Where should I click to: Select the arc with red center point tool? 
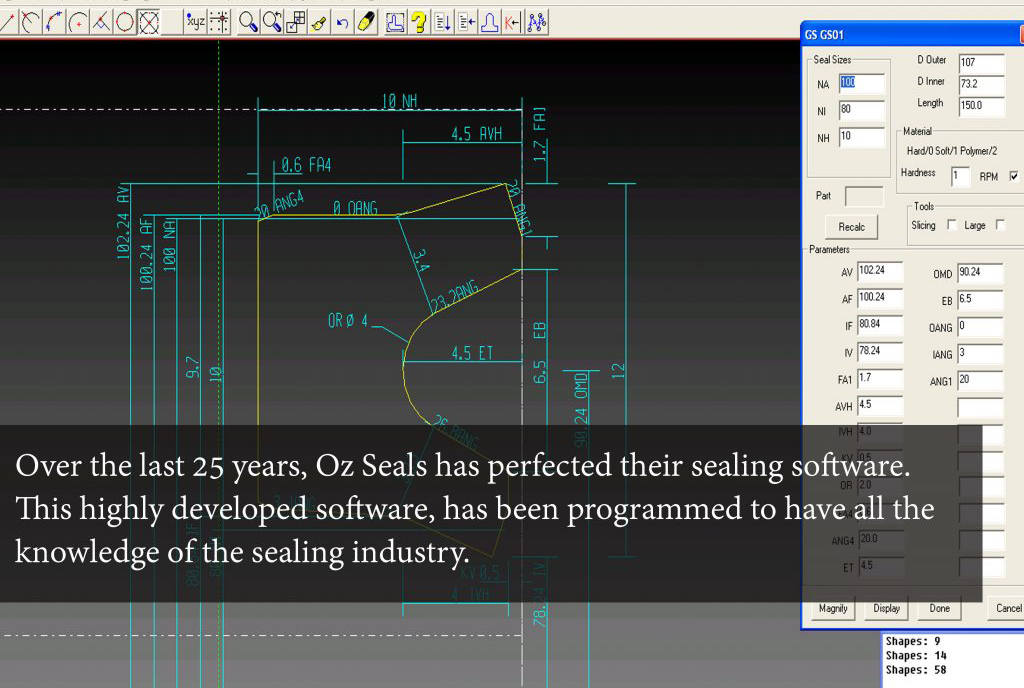pyautogui.click(x=78, y=22)
